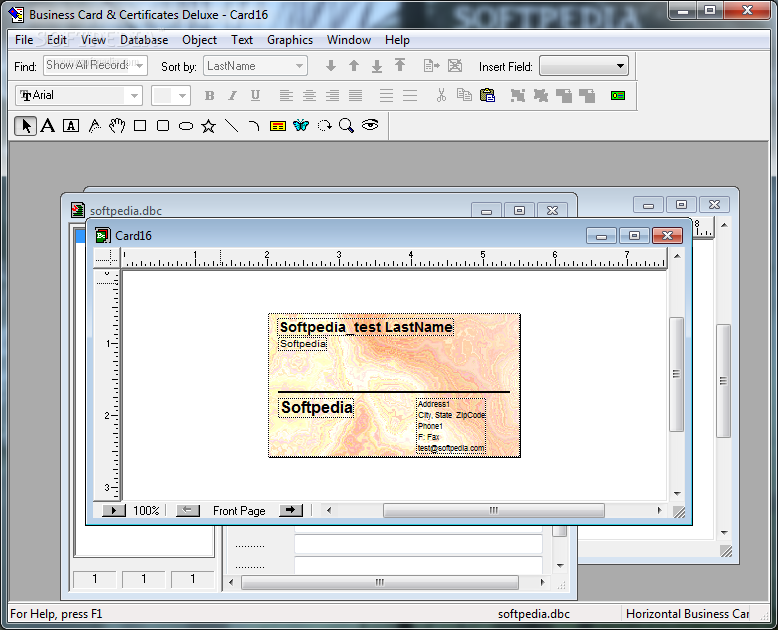778x630 pixels.
Task: Select the ellipse tool
Action: pyautogui.click(x=186, y=126)
